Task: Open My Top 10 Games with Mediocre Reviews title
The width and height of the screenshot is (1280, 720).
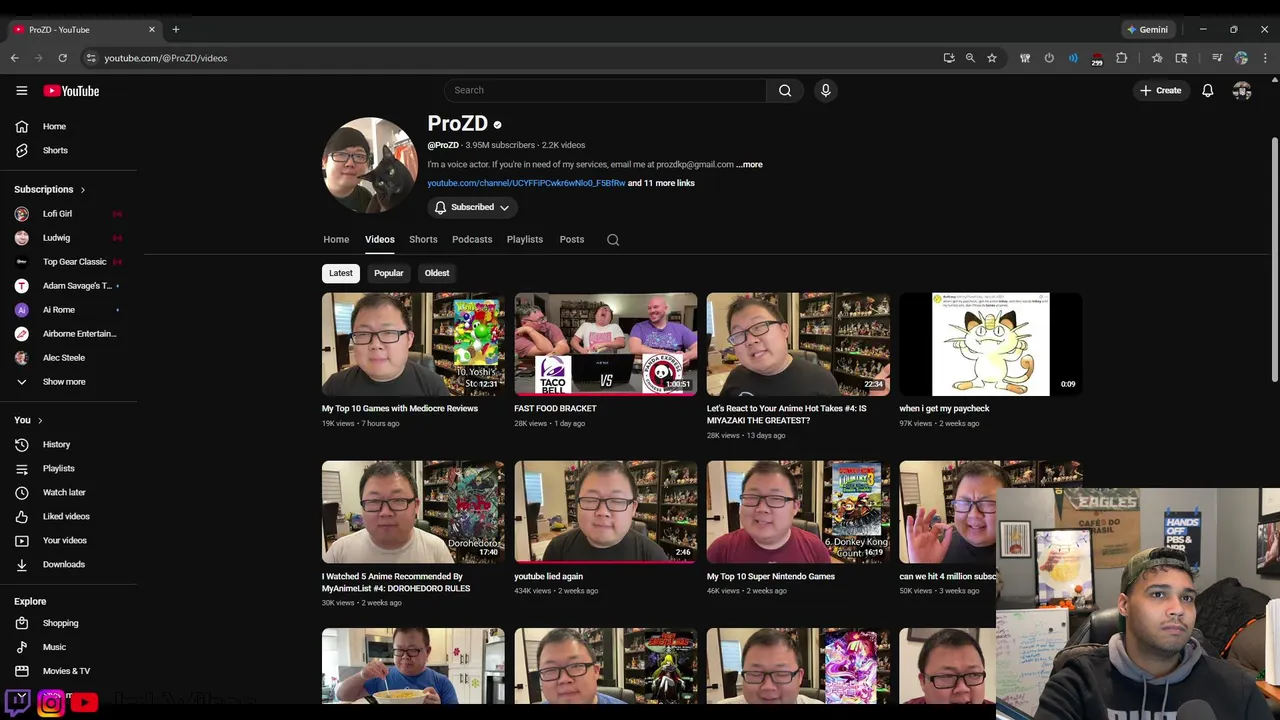Action: [x=400, y=409]
